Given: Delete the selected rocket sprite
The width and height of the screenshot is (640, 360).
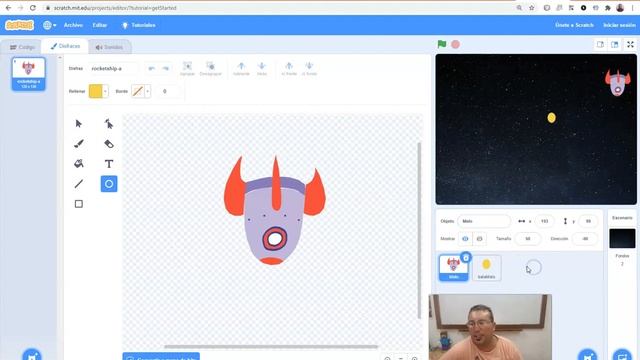Looking at the screenshot, I should pyautogui.click(x=466, y=257).
